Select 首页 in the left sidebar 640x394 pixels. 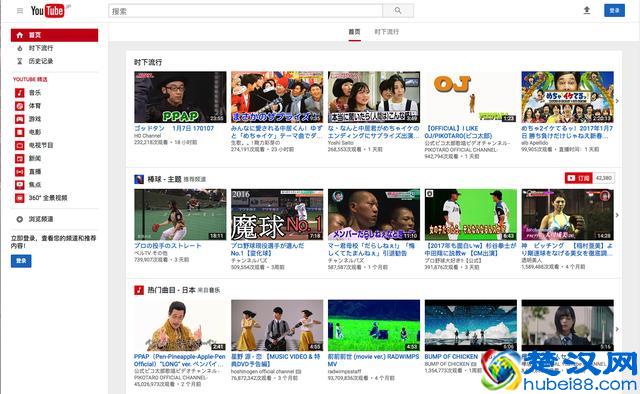click(54, 35)
